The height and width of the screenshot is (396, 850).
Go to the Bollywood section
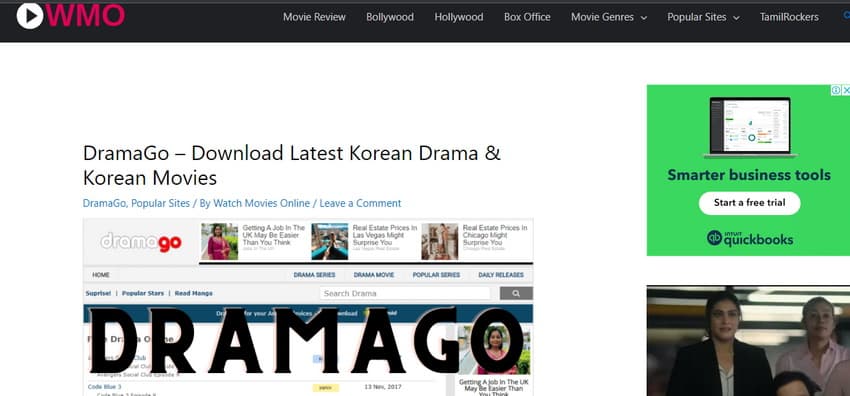pyautogui.click(x=390, y=17)
